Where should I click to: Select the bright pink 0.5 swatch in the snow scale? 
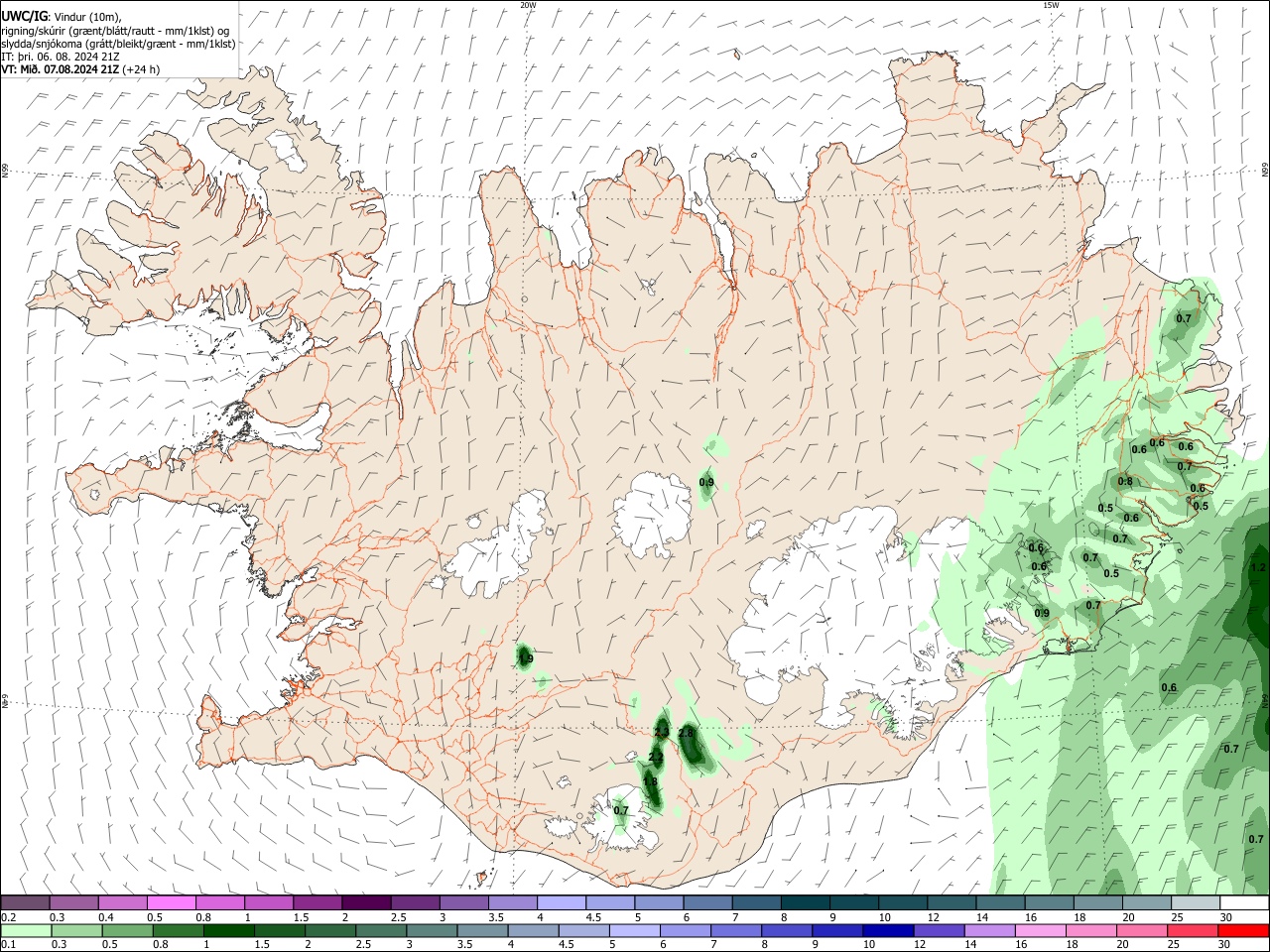[171, 902]
